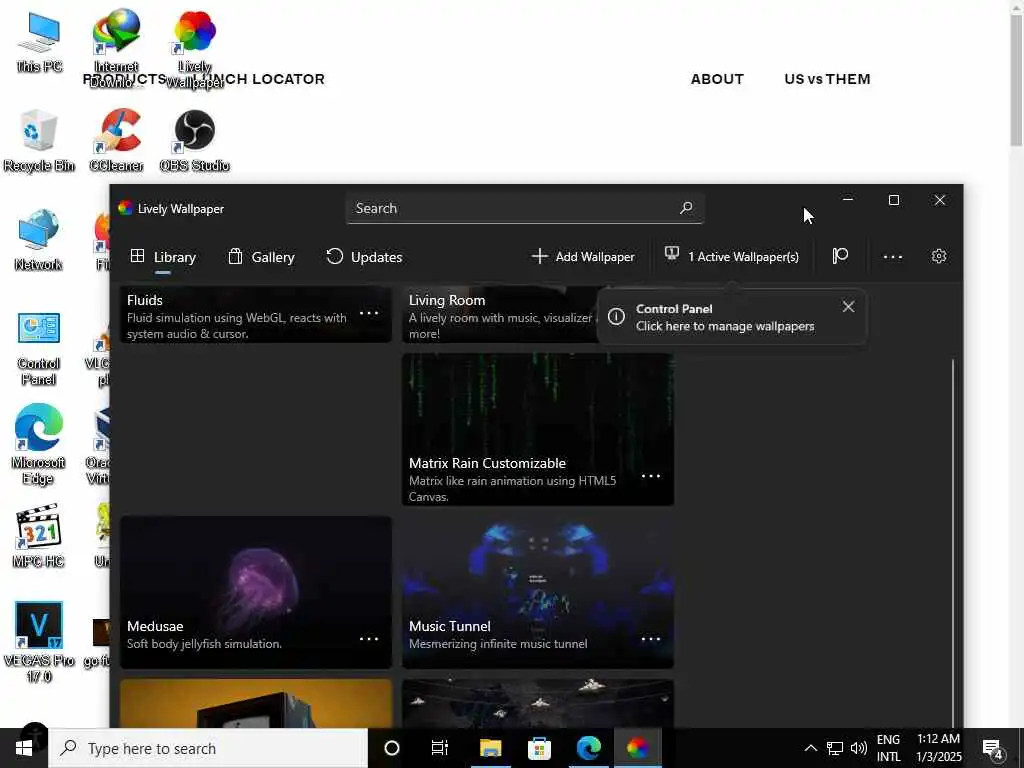Switch to the Updates tab
The image size is (1024, 768).
tap(364, 257)
